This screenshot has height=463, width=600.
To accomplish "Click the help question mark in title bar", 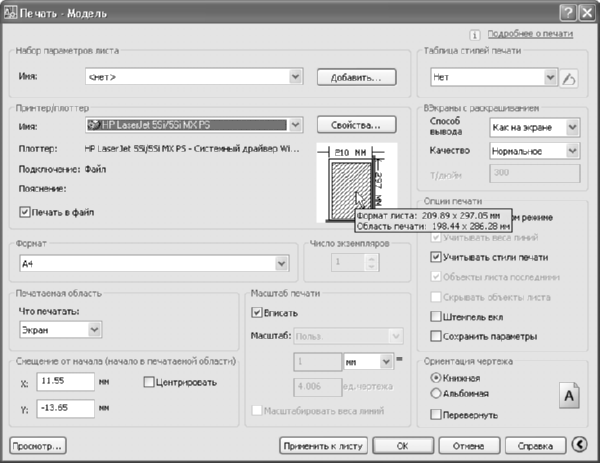I will tap(568, 13).
